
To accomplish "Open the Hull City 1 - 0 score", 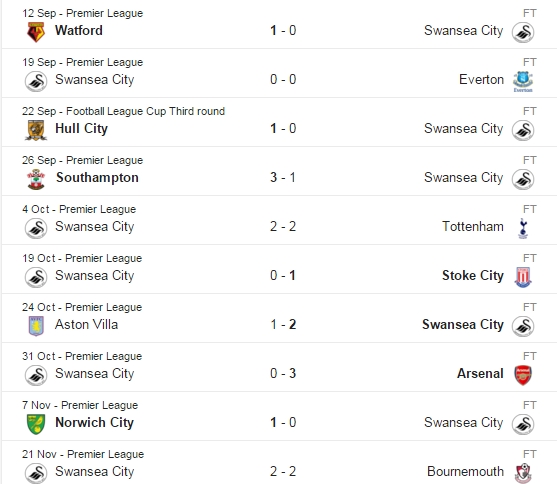I will (283, 128).
